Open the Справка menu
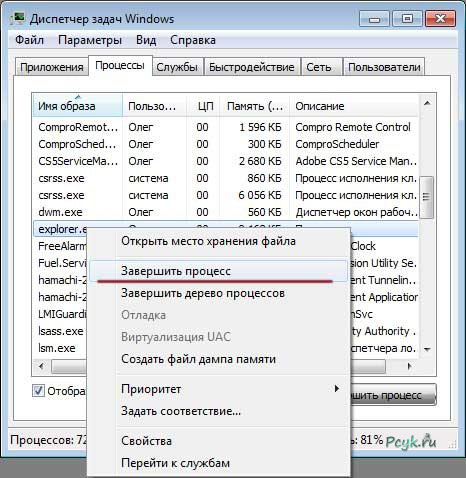 click(193, 40)
